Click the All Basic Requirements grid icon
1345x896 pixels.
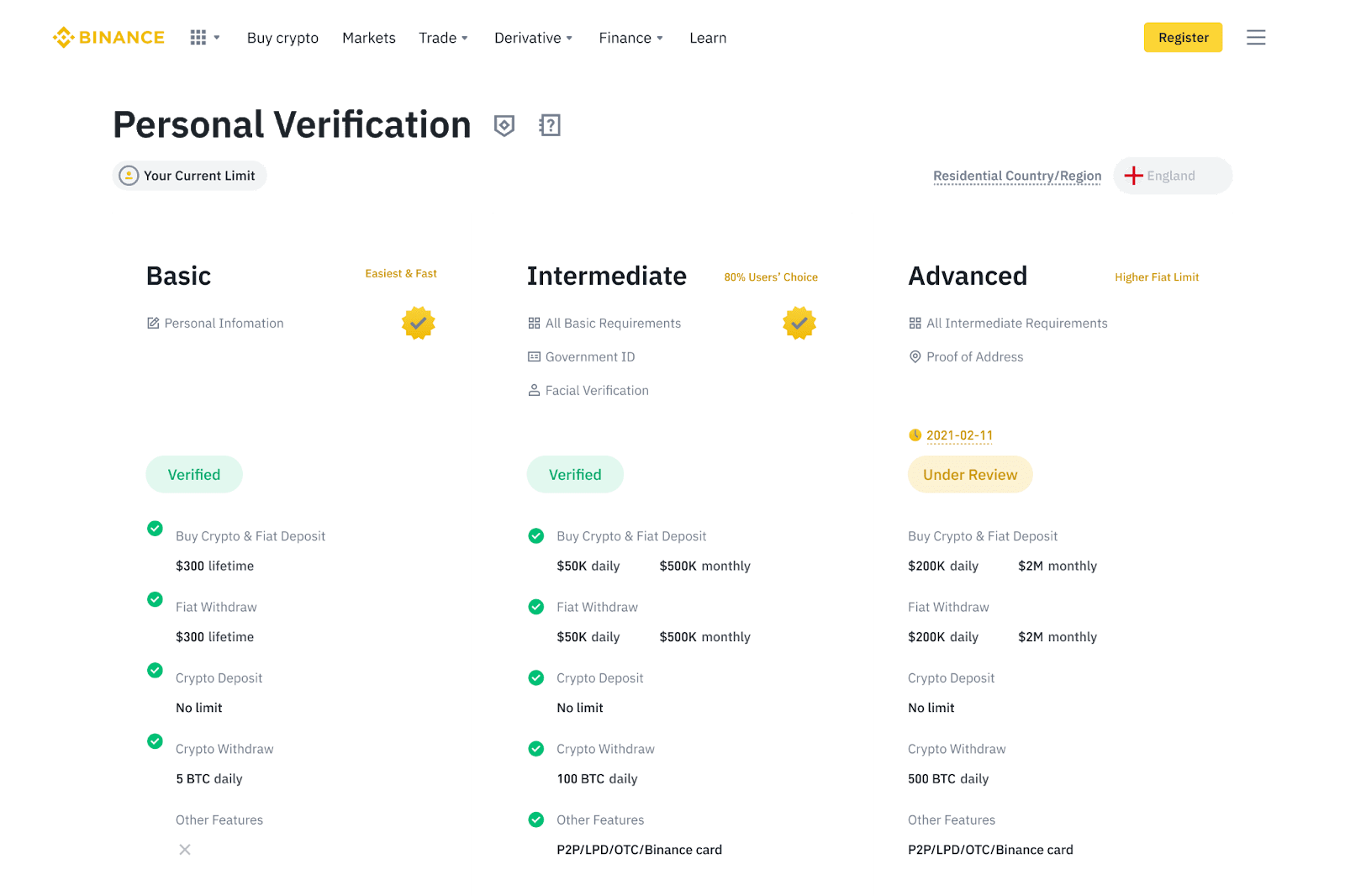tap(534, 323)
